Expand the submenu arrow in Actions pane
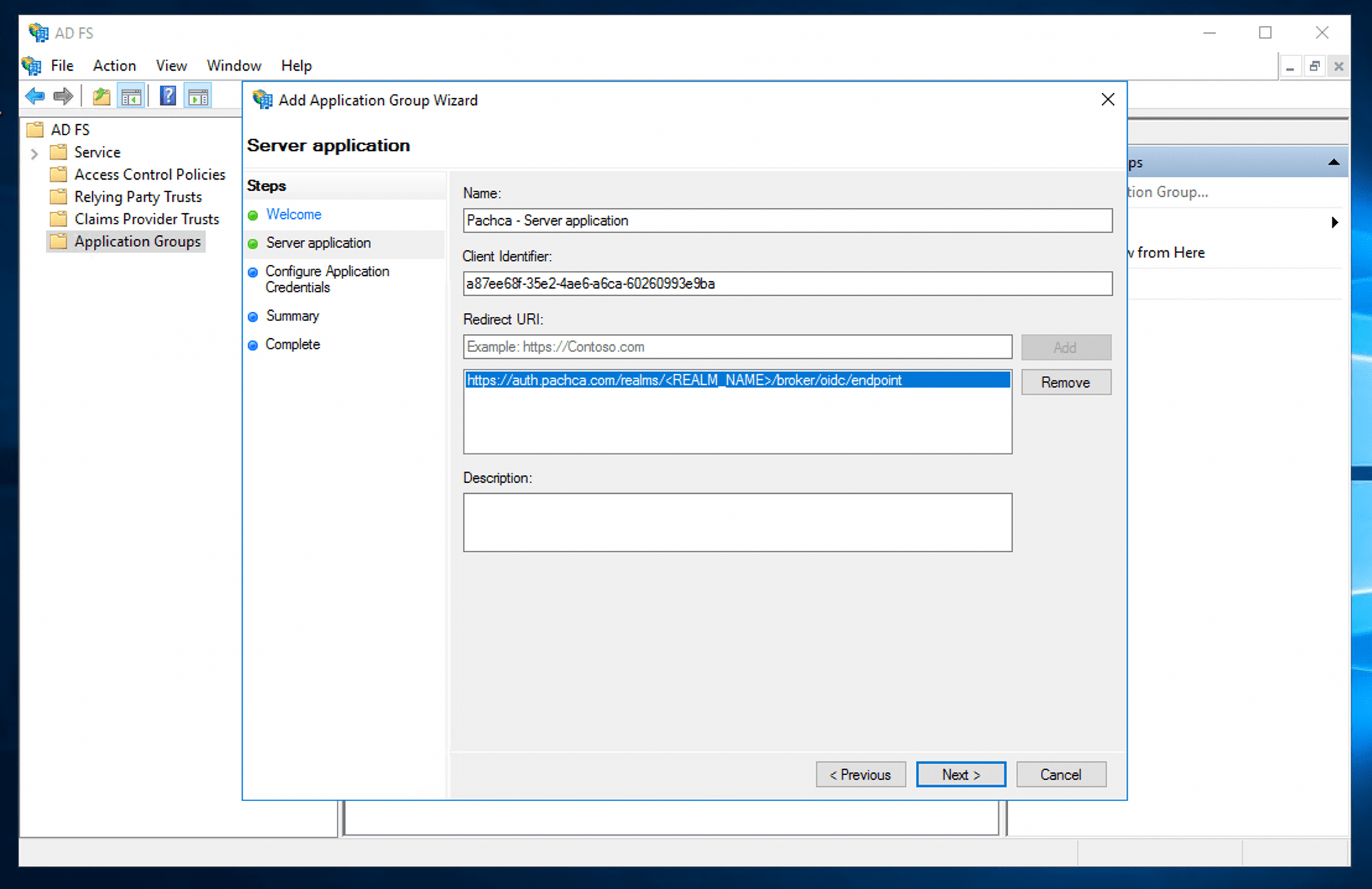The width and height of the screenshot is (1372, 889). pos(1334,222)
